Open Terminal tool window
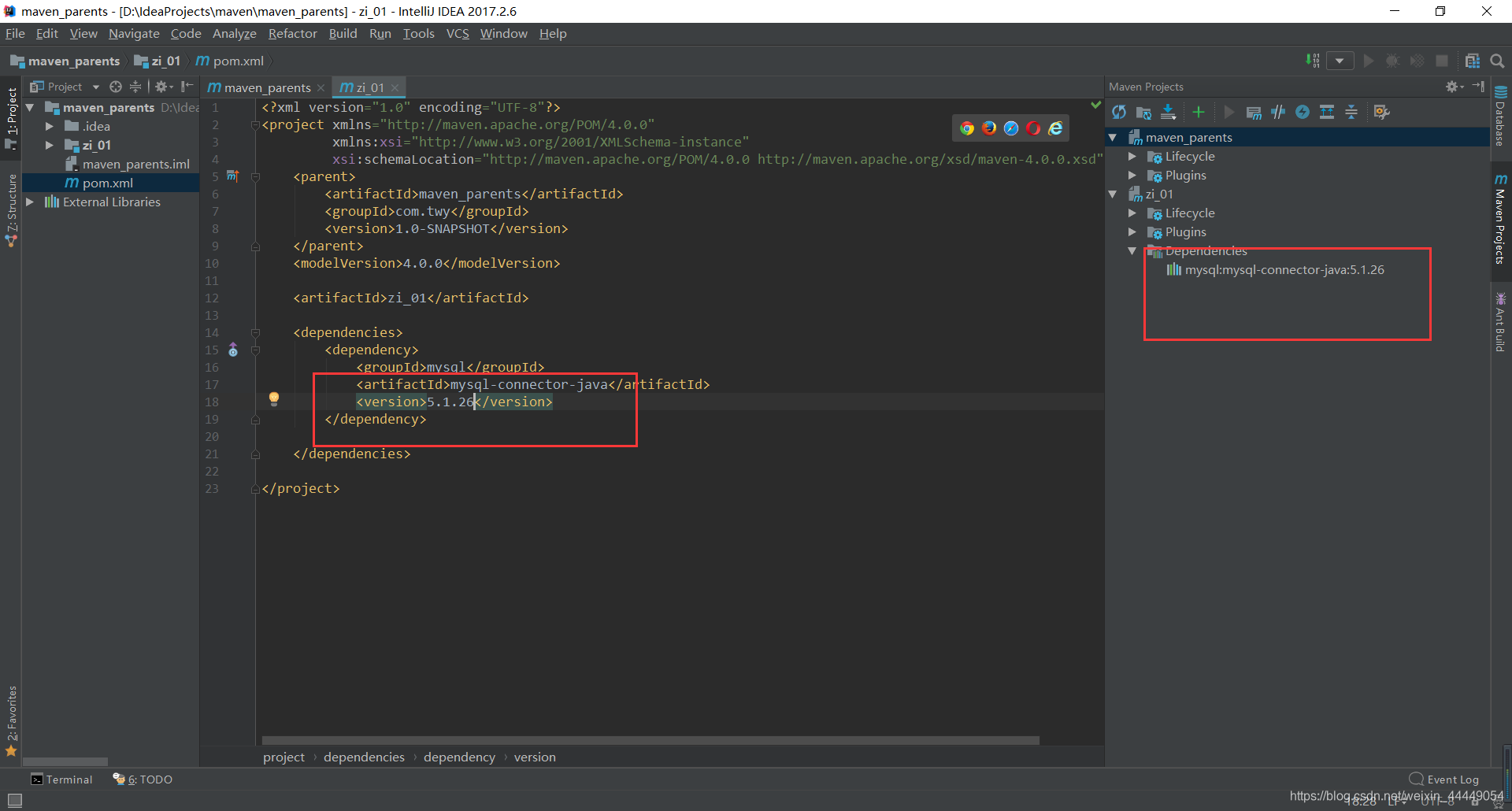 [x=61, y=780]
